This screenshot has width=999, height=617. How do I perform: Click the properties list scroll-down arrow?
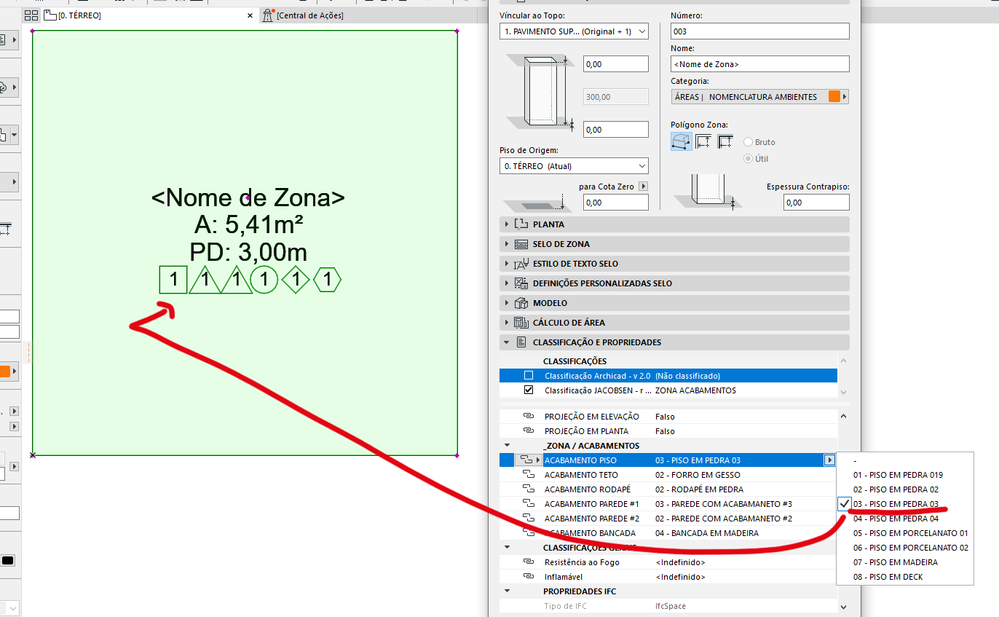point(843,607)
